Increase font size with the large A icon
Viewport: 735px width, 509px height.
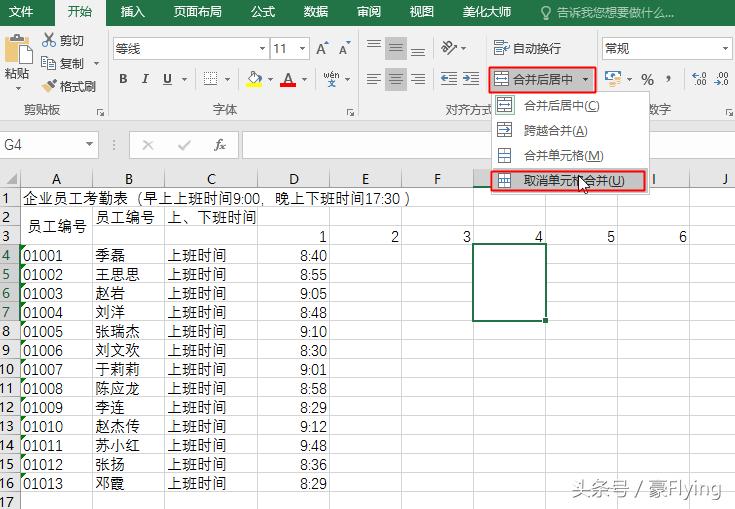(x=322, y=48)
